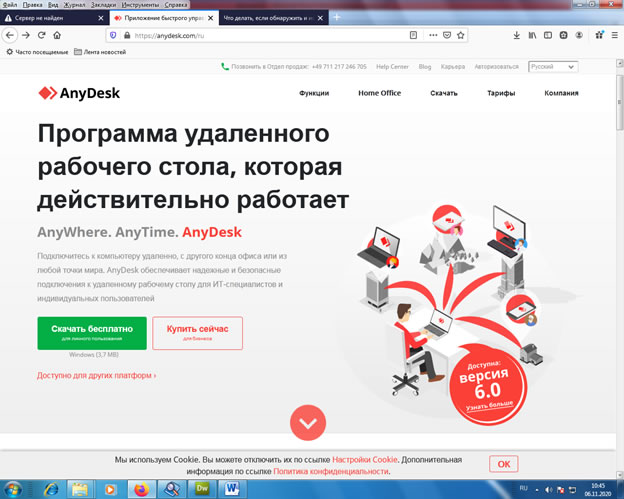Viewport: 624px width, 499px height.
Task: Save page to Pocket
Action: point(447,35)
